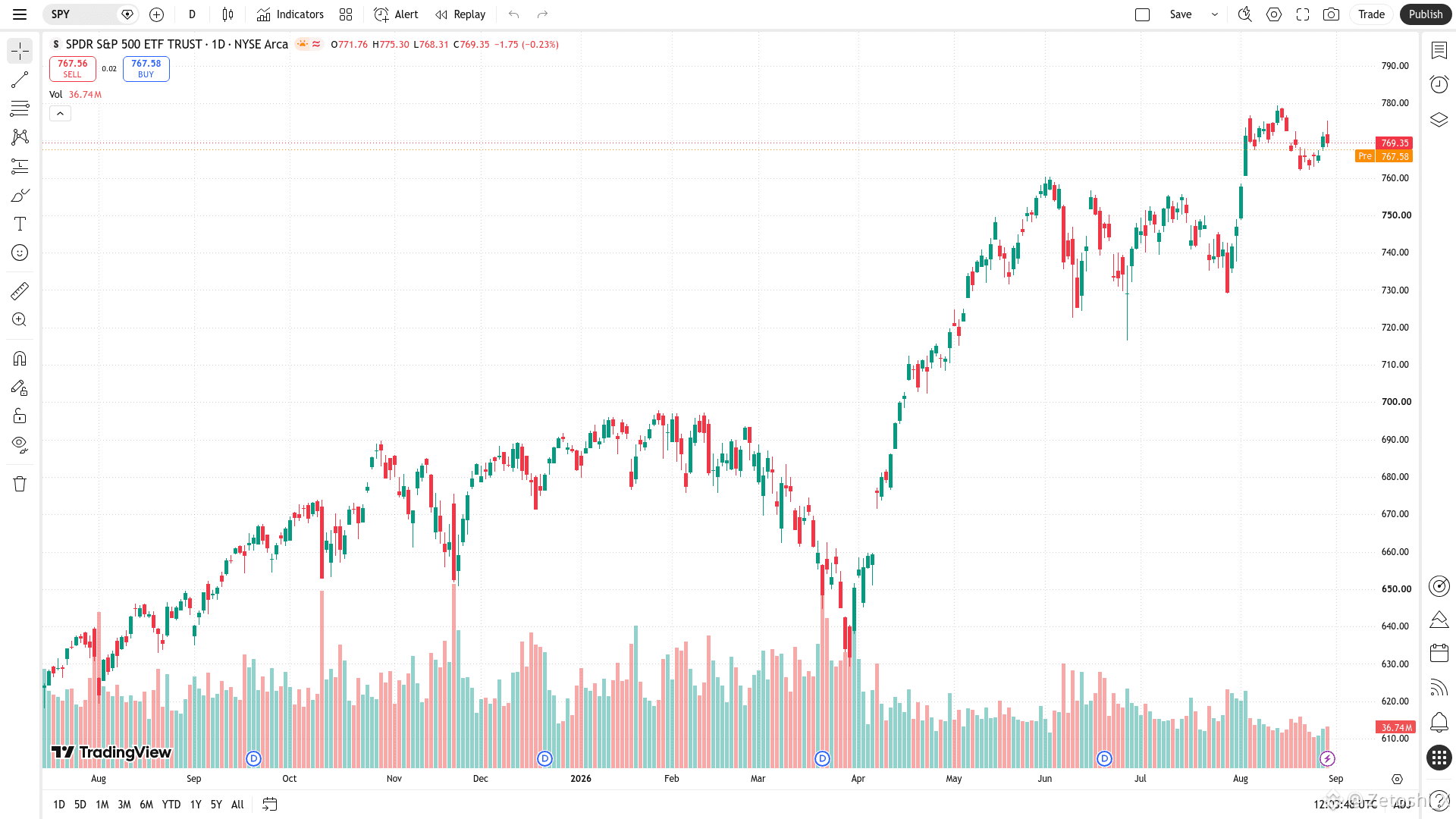Open indicator templates grid icon
This screenshot has height=819, width=1456.
[346, 14]
